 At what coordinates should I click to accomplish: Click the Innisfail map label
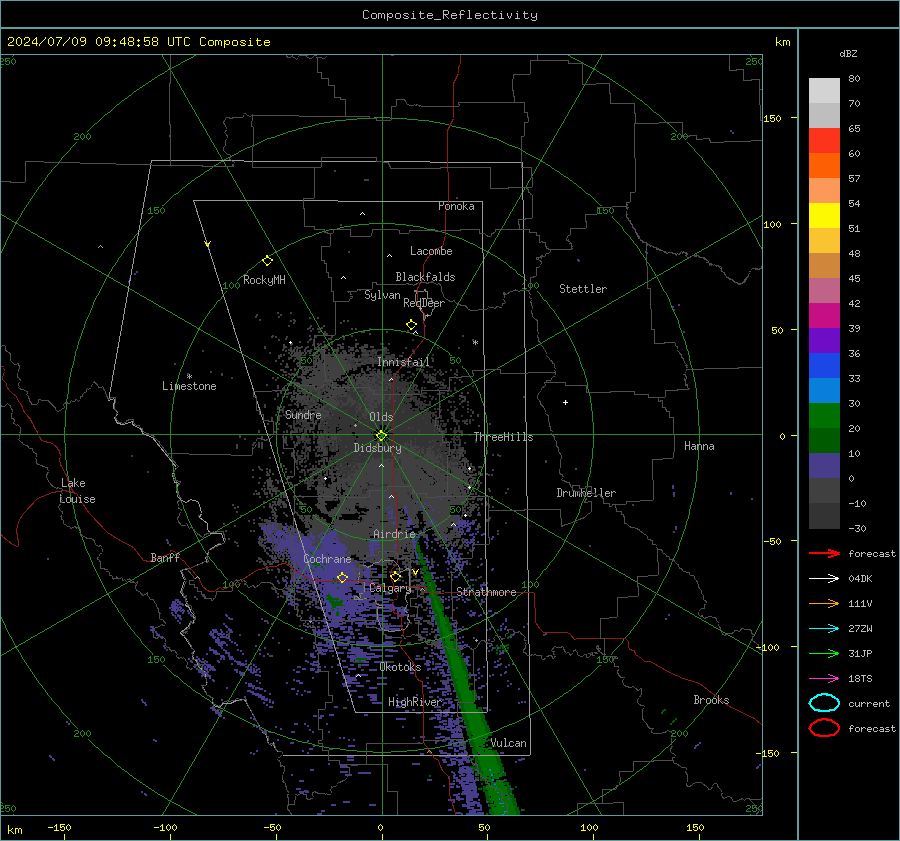tap(404, 362)
